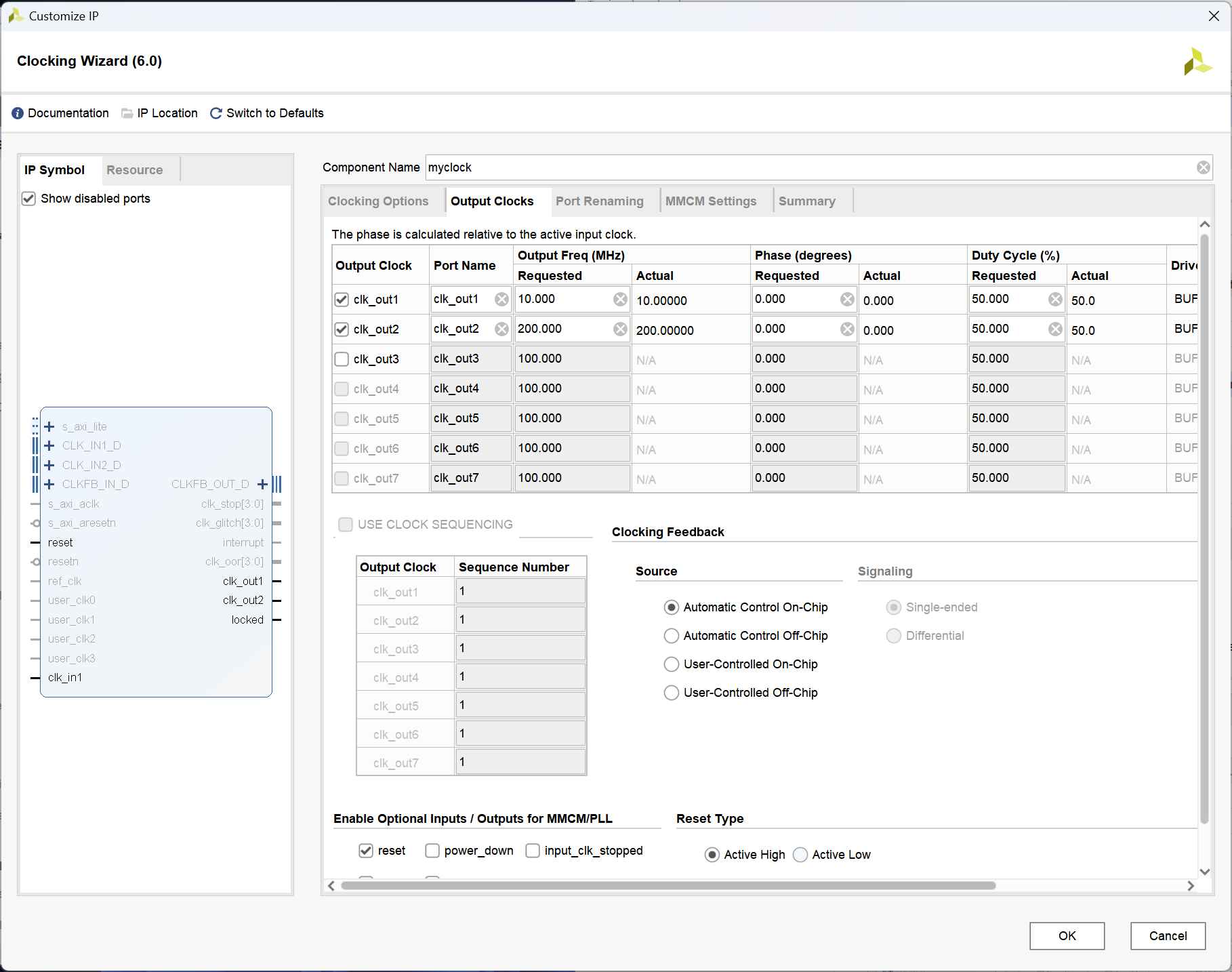Expand the CLK_IN1_D port group
The height and width of the screenshot is (972, 1232).
coord(49,446)
